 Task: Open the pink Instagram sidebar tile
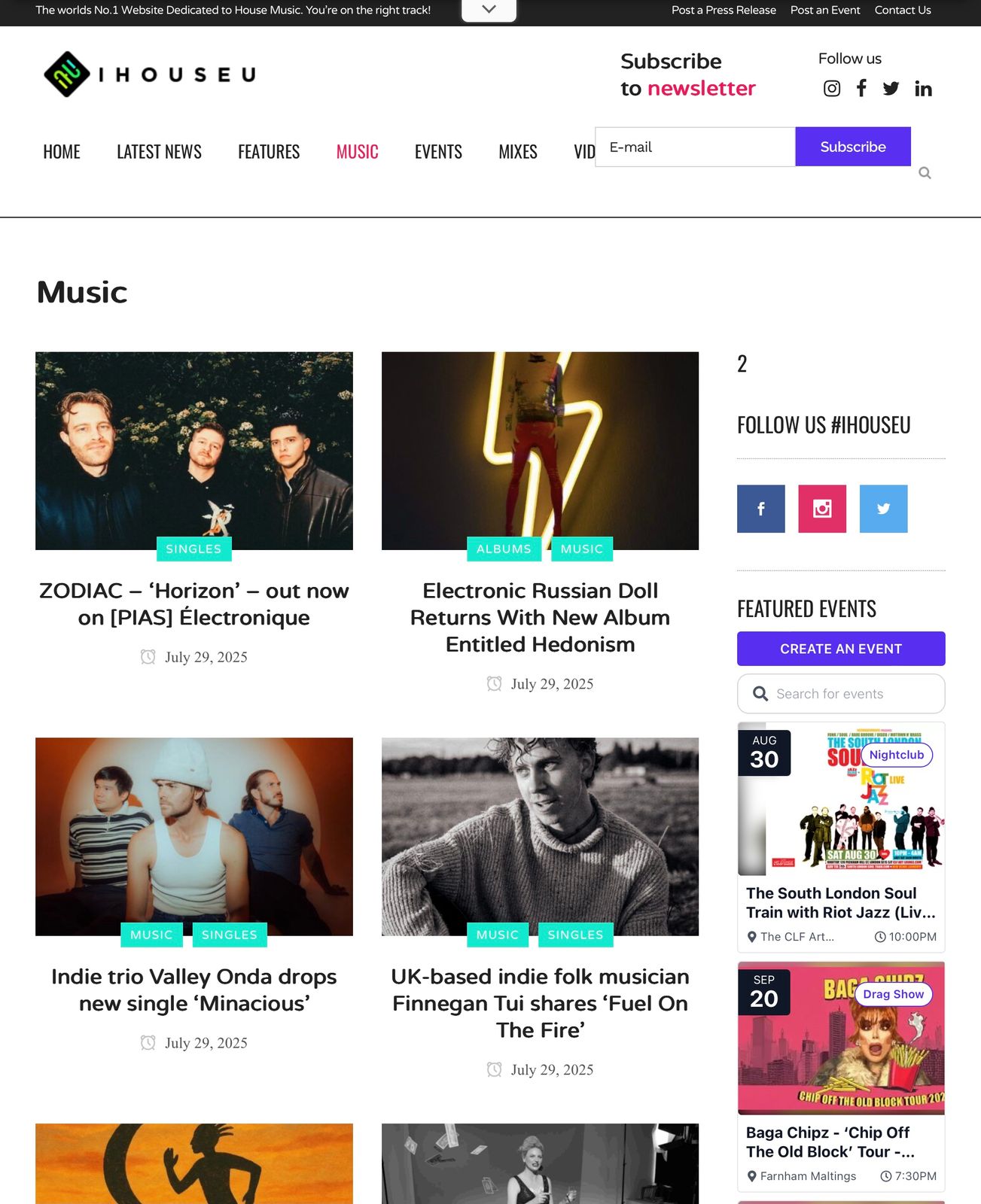pos(822,509)
